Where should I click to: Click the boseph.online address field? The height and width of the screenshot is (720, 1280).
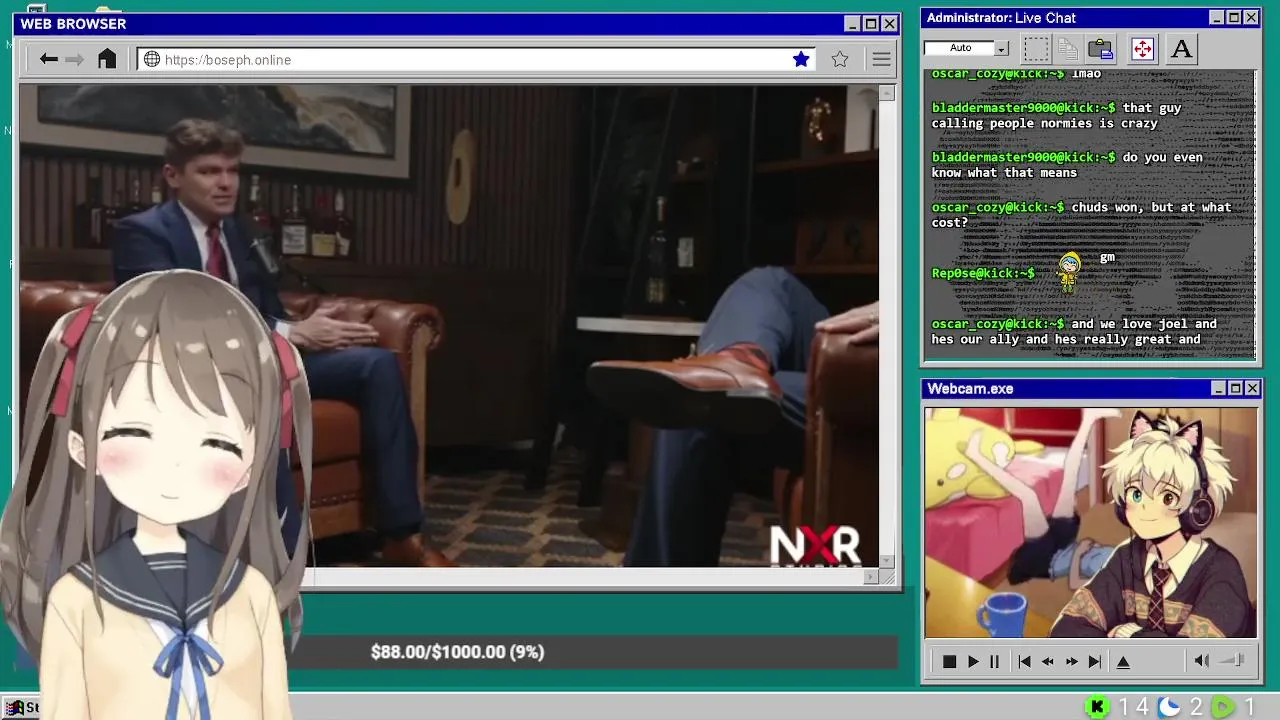[x=476, y=59]
